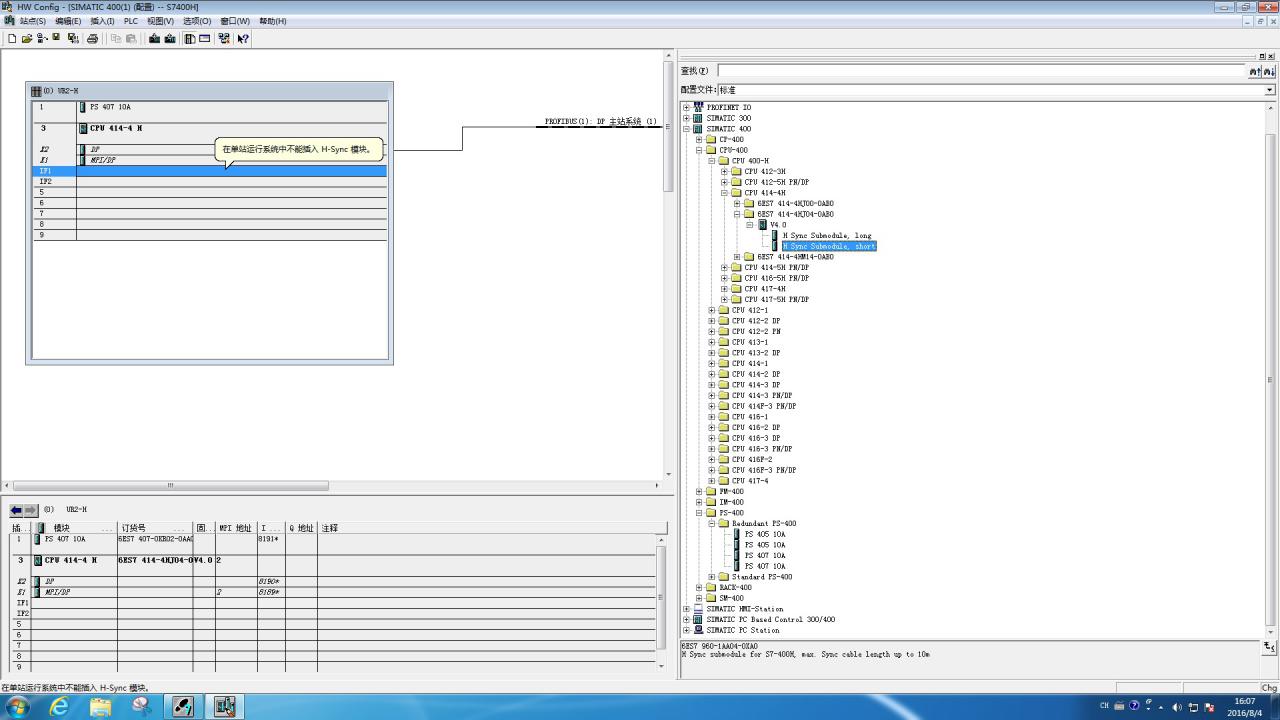Expand SIMATIC 300 catalog node

coord(686,118)
